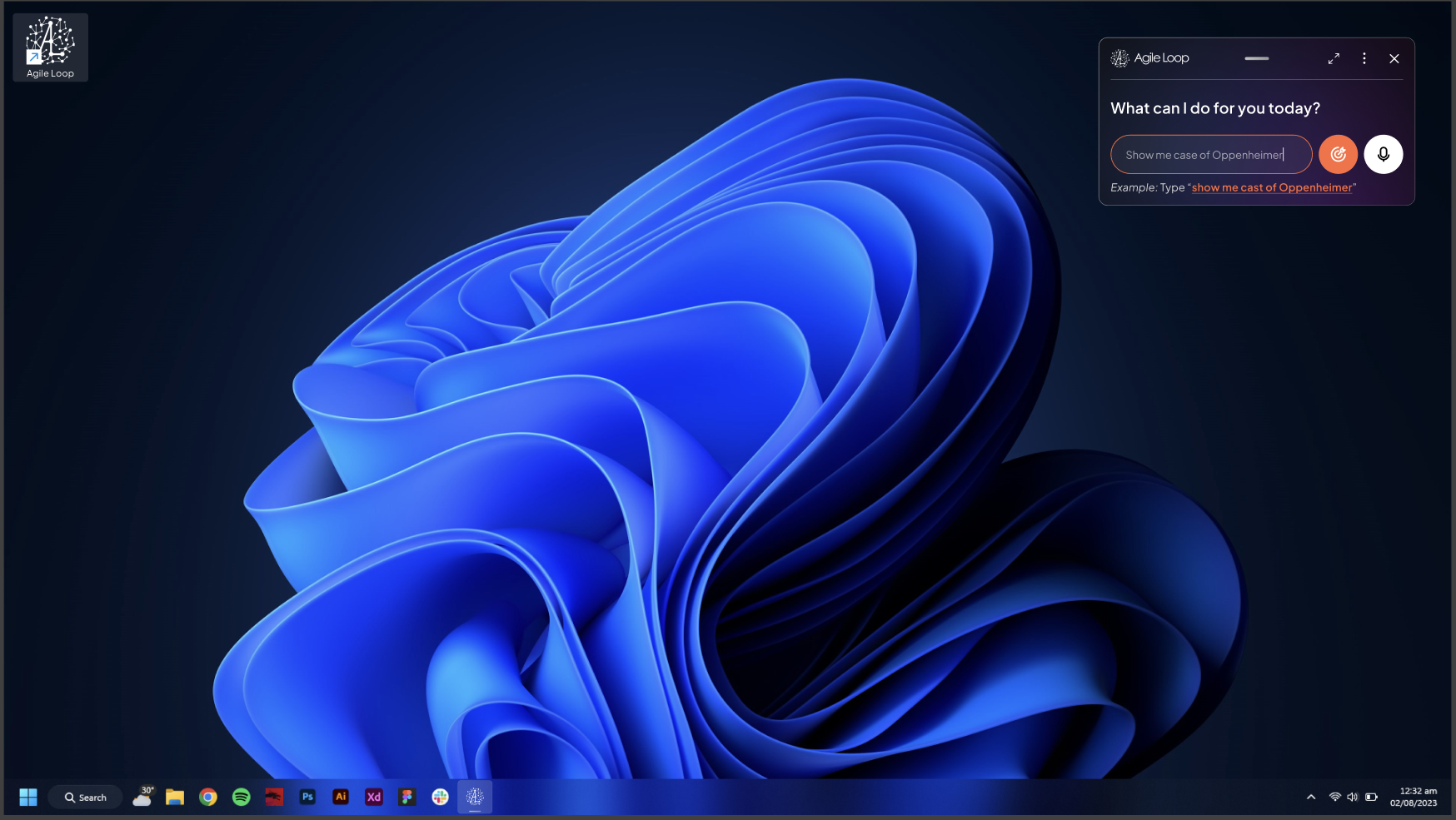This screenshot has width=1456, height=820.
Task: Open the Windows Start menu
Action: (x=28, y=798)
